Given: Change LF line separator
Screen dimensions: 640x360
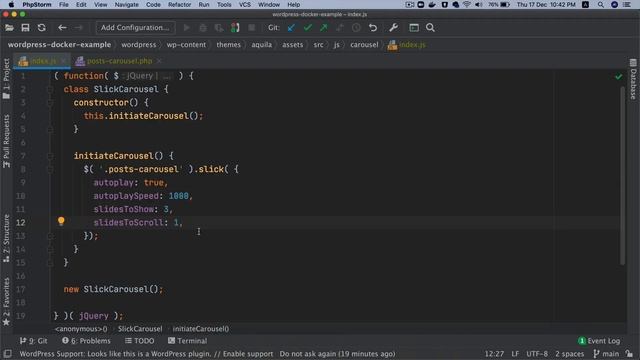Looking at the screenshot, I should click(x=515, y=354).
